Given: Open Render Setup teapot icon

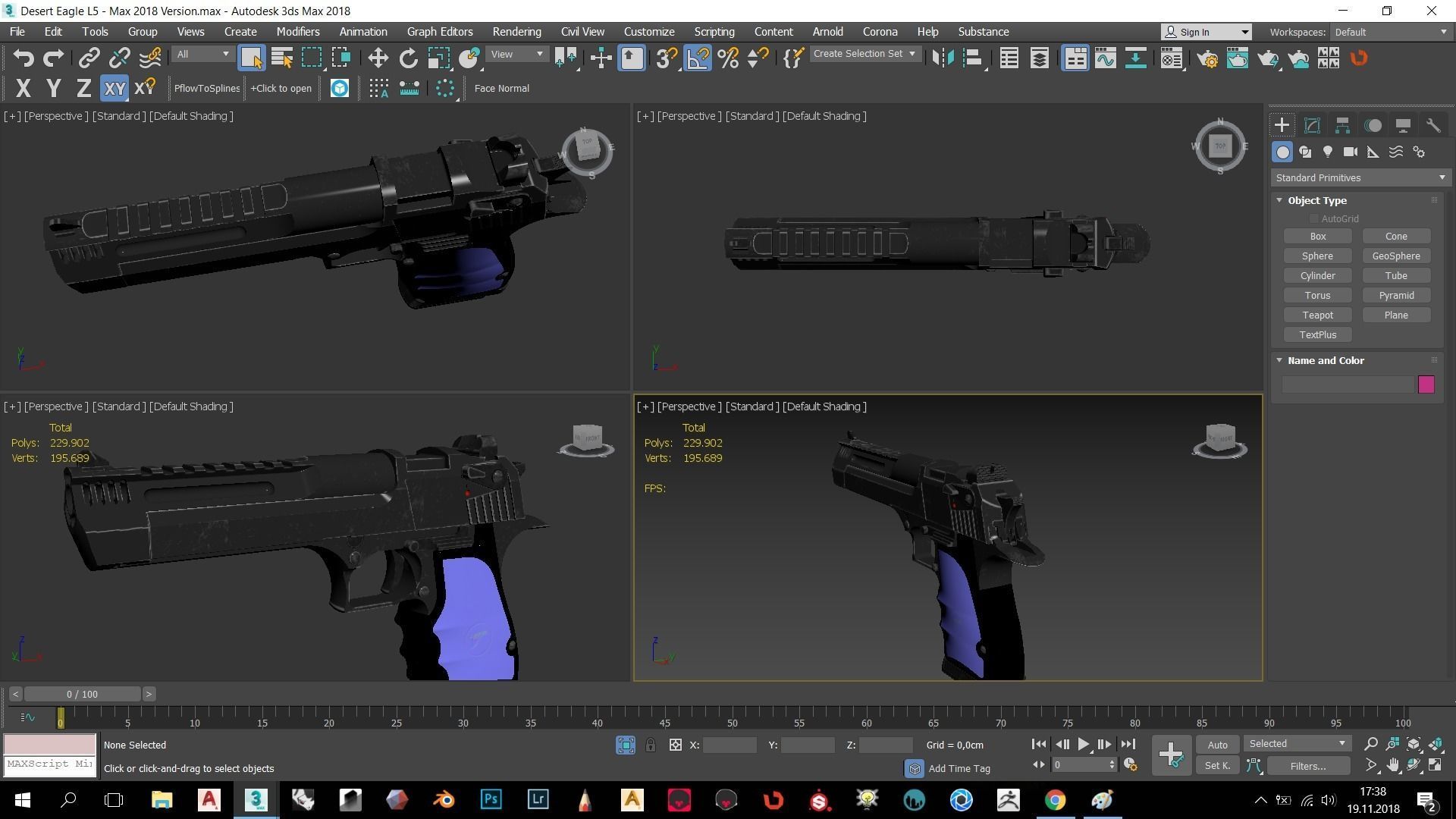Looking at the screenshot, I should click(x=1207, y=58).
